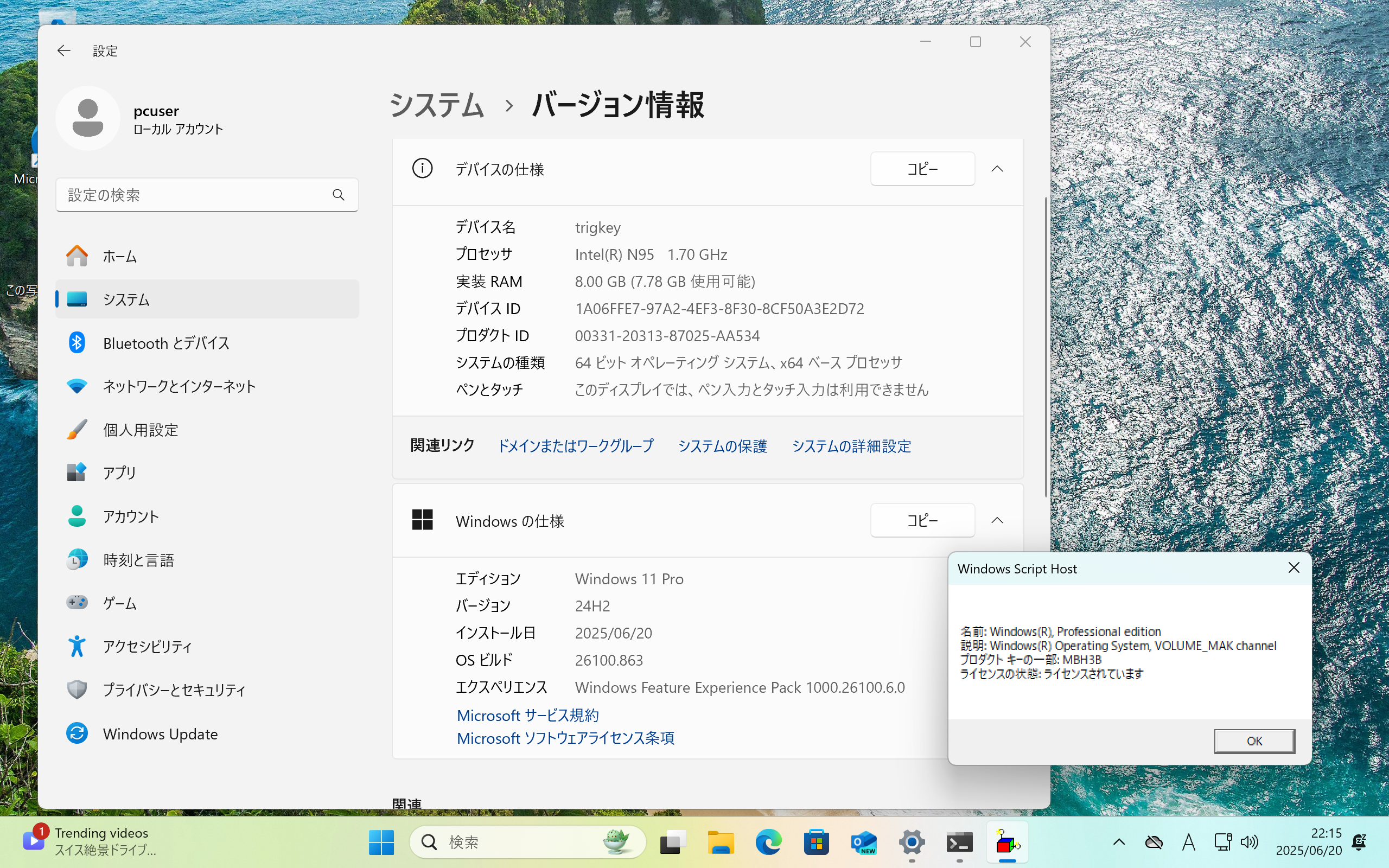Open Microsoft Store from taskbar
The height and width of the screenshot is (868, 1389).
point(816,842)
